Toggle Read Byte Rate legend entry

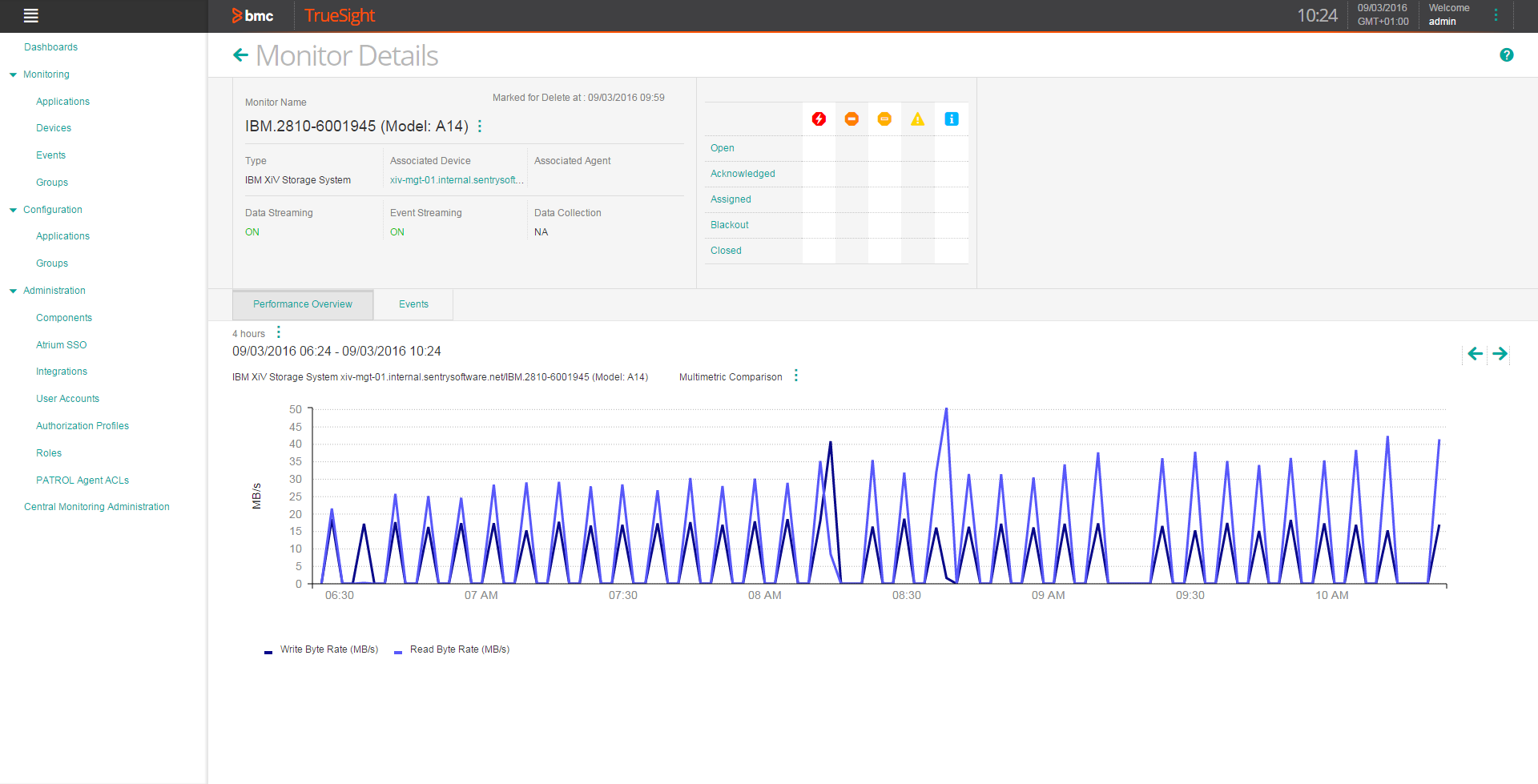452,649
